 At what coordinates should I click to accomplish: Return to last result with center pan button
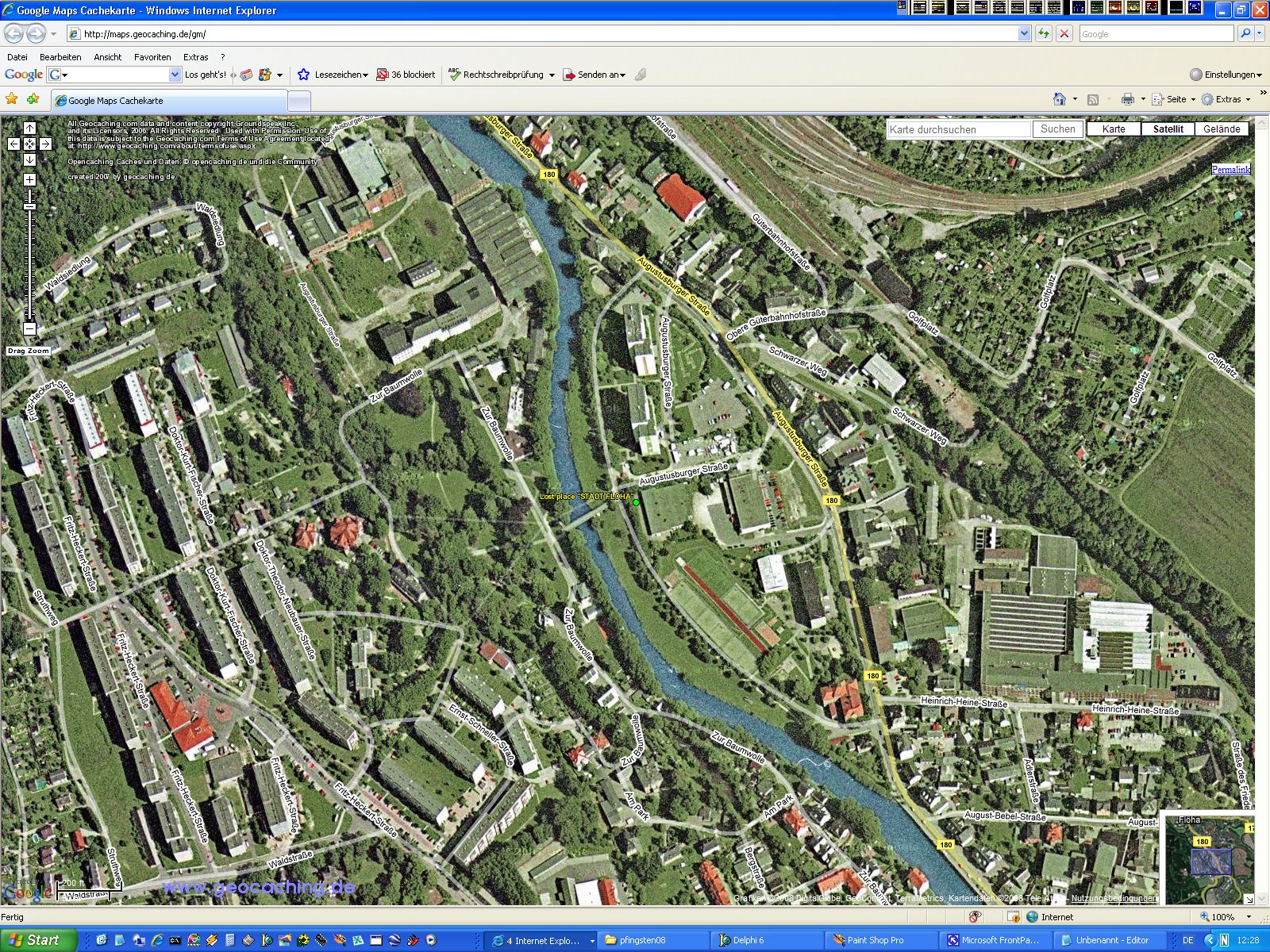pyautogui.click(x=29, y=144)
